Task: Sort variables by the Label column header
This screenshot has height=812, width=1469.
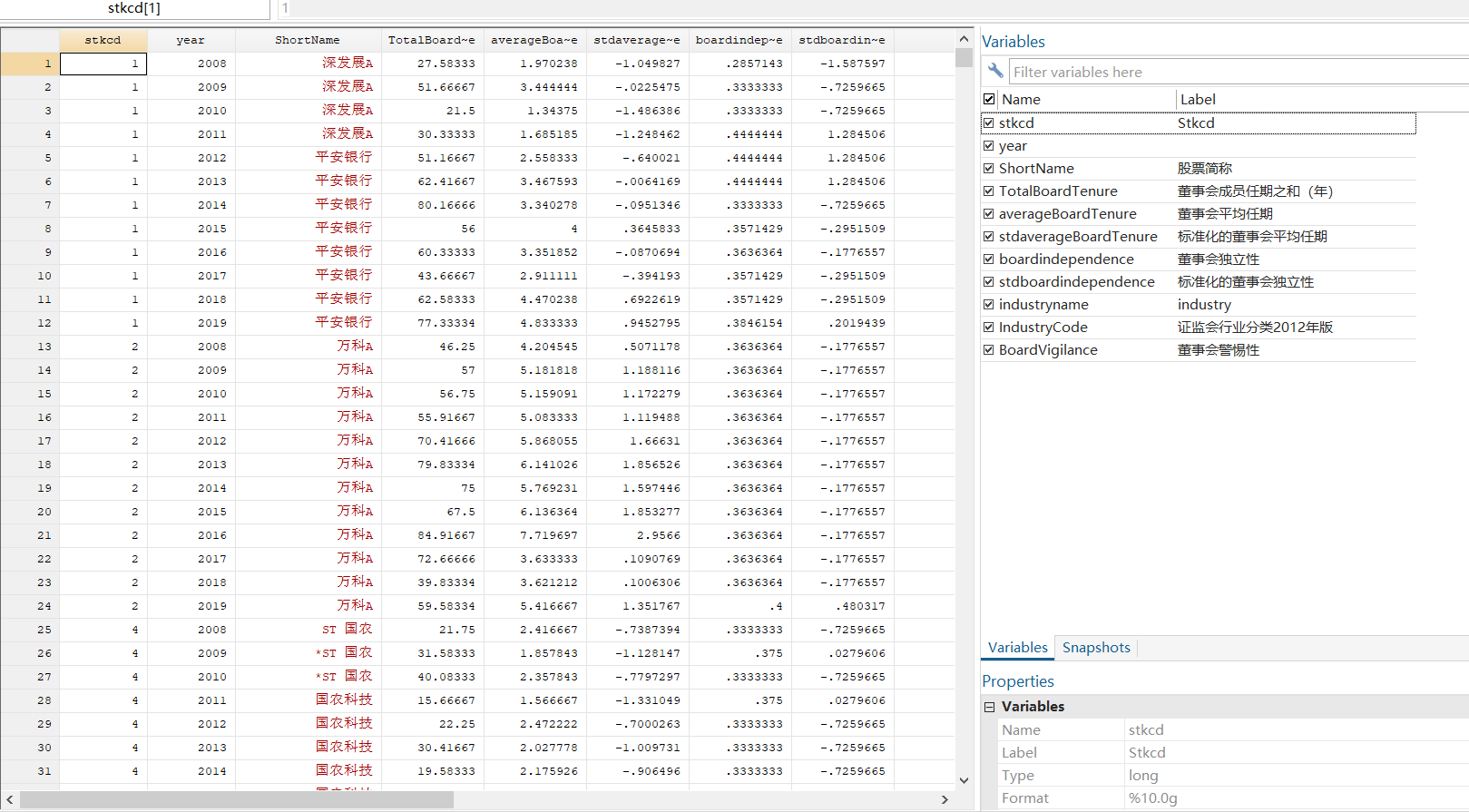Action: click(x=1198, y=99)
